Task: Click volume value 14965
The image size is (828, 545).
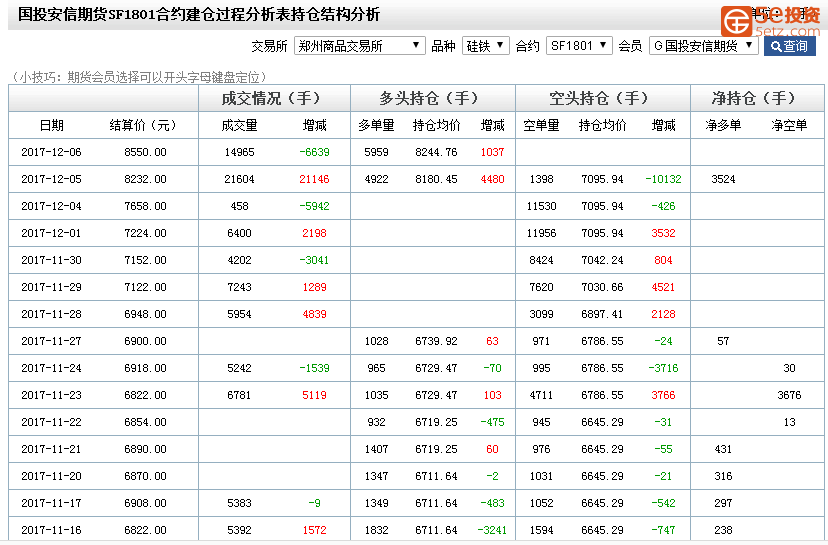Action: coord(239,152)
